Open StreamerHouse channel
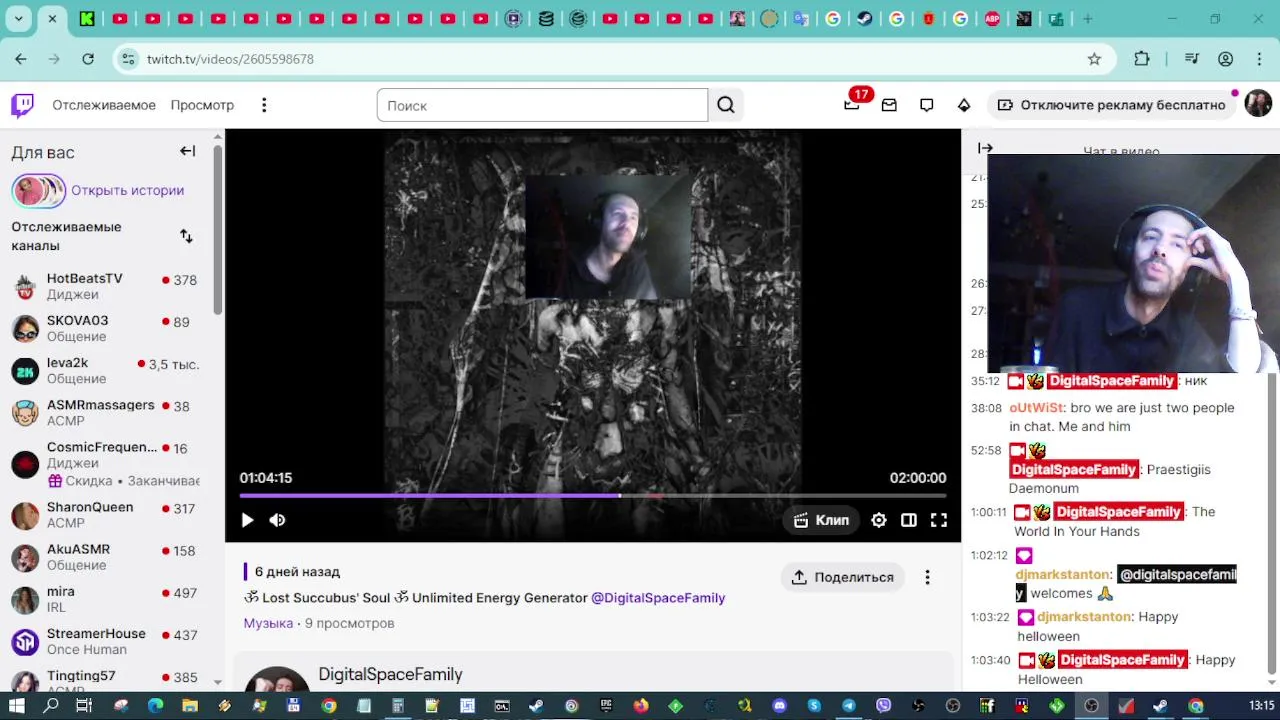 [x=106, y=640]
